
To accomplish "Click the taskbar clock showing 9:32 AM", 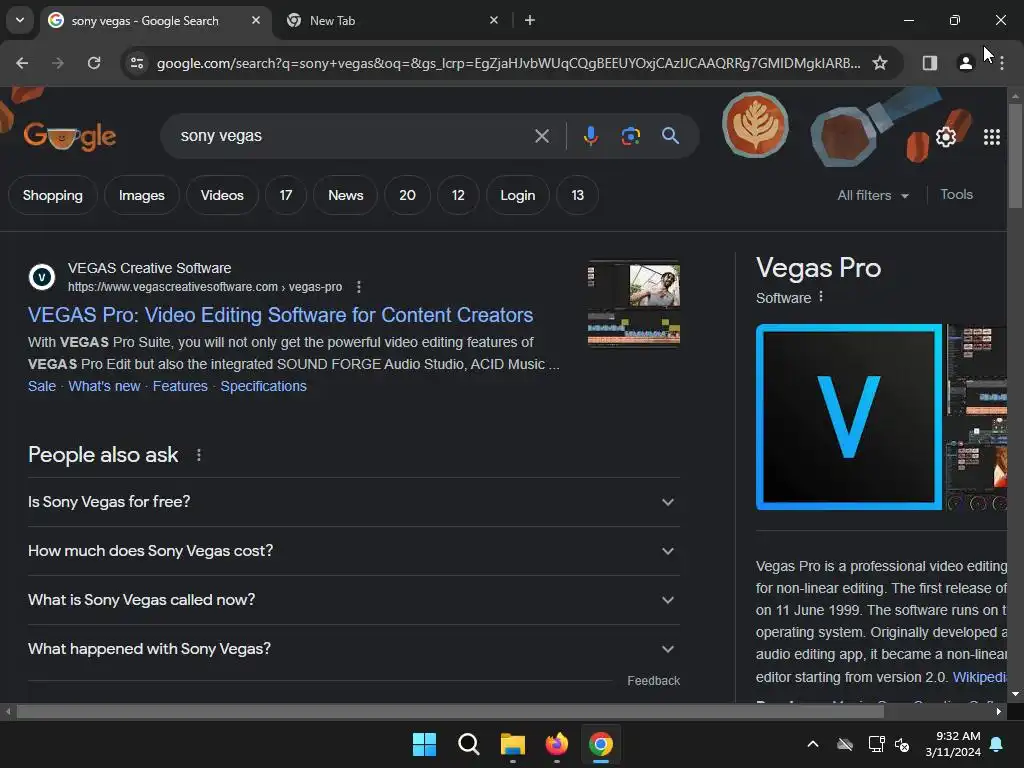I will (x=953, y=744).
